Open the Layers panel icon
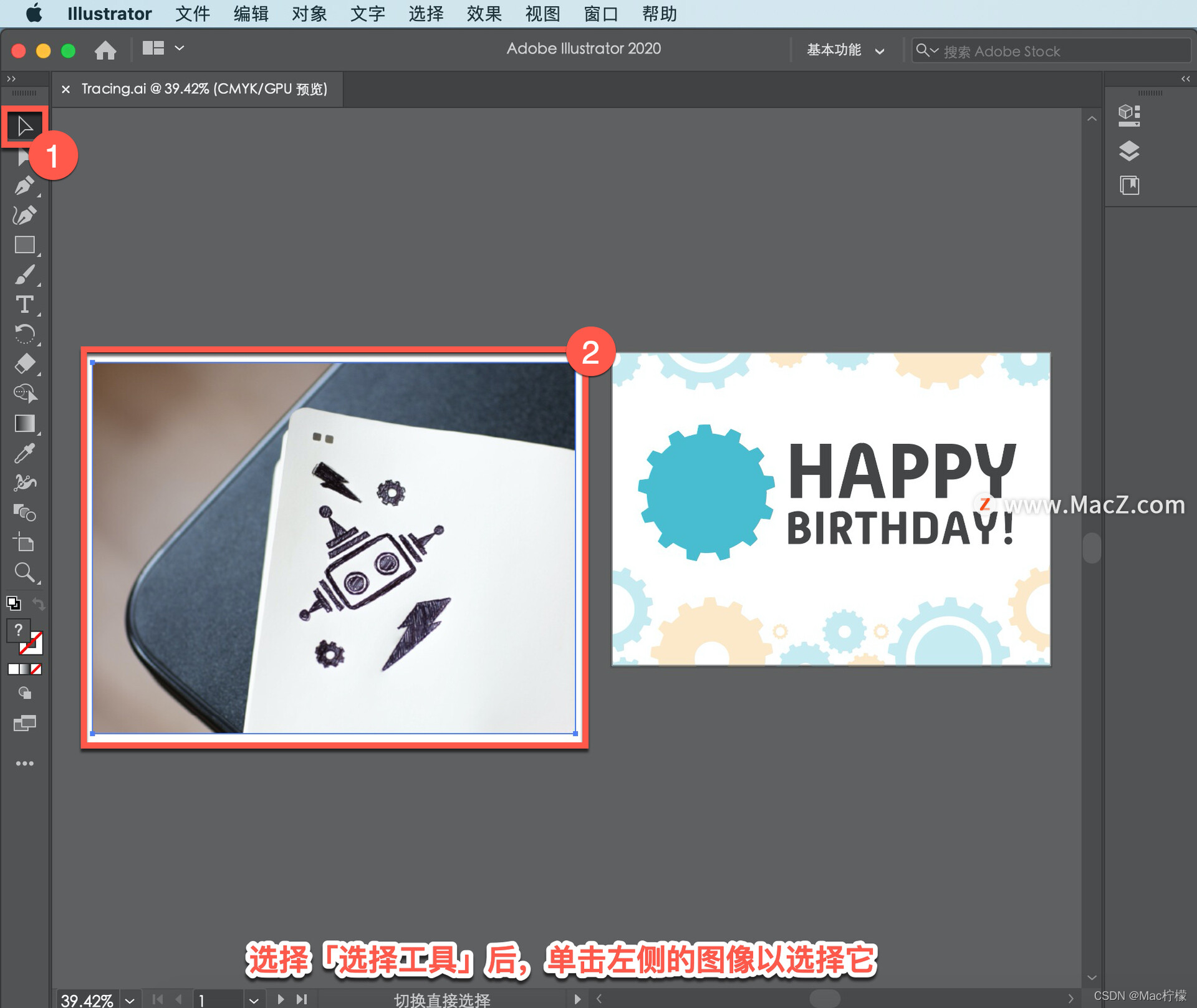The width and height of the screenshot is (1197, 1008). tap(1129, 151)
